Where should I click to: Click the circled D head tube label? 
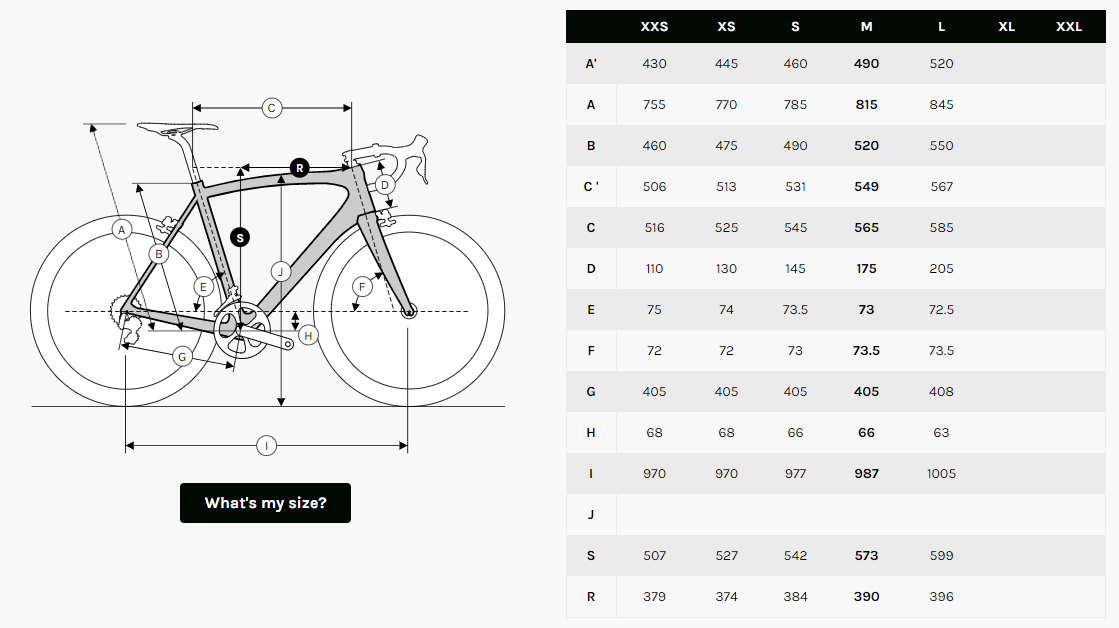(x=385, y=185)
